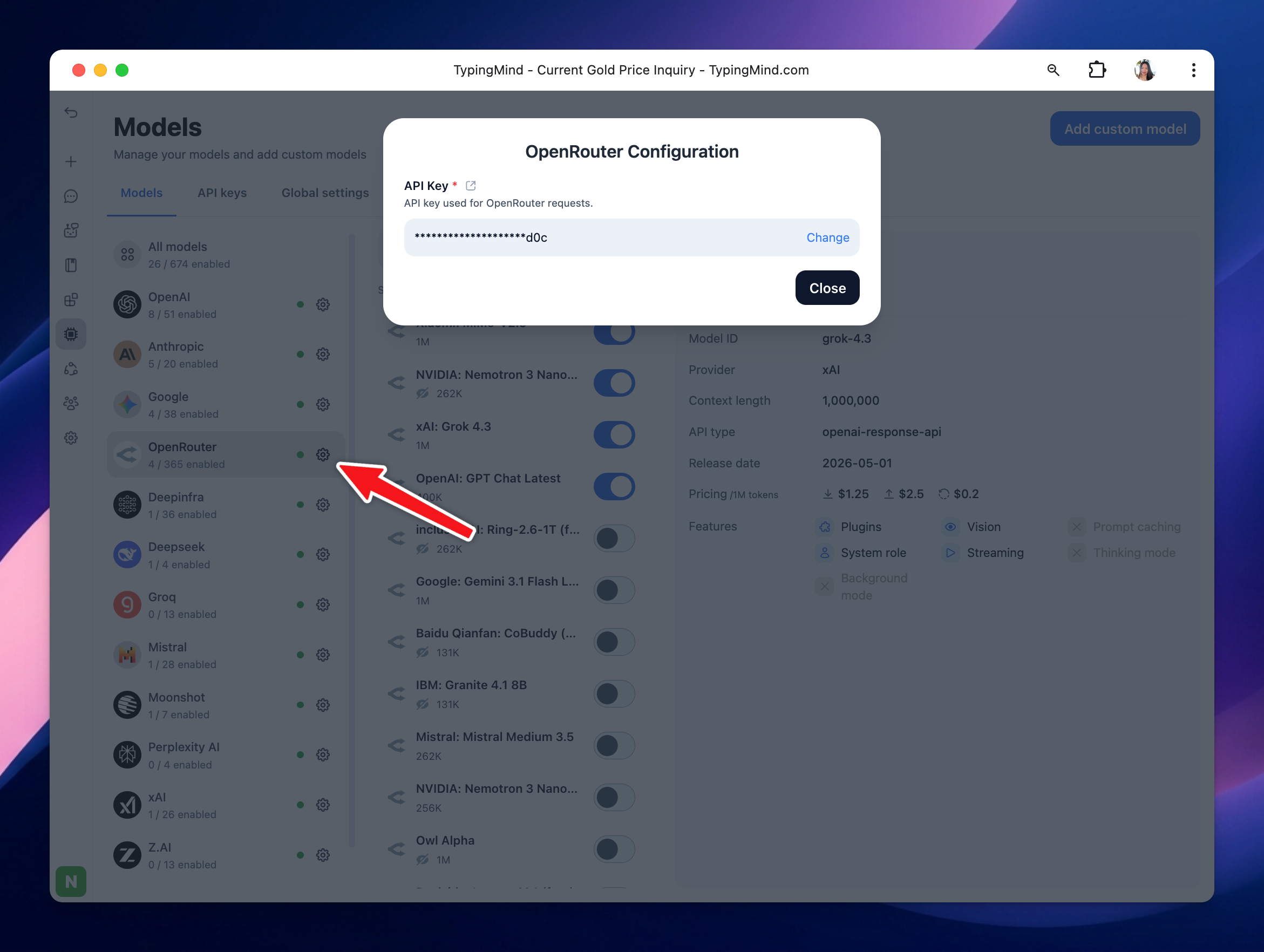The height and width of the screenshot is (952, 1264).
Task: Open the three-dot menu in the title bar
Action: click(x=1194, y=70)
